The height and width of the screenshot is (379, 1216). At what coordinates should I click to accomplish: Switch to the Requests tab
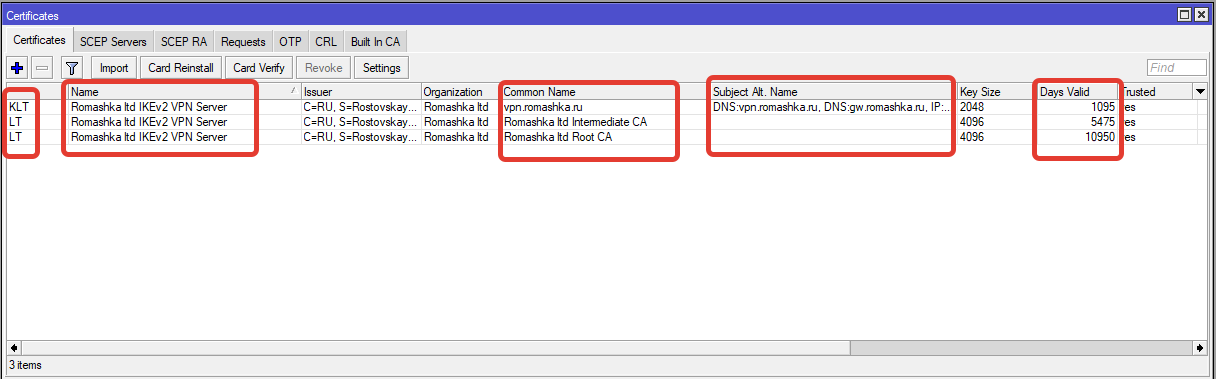click(244, 41)
